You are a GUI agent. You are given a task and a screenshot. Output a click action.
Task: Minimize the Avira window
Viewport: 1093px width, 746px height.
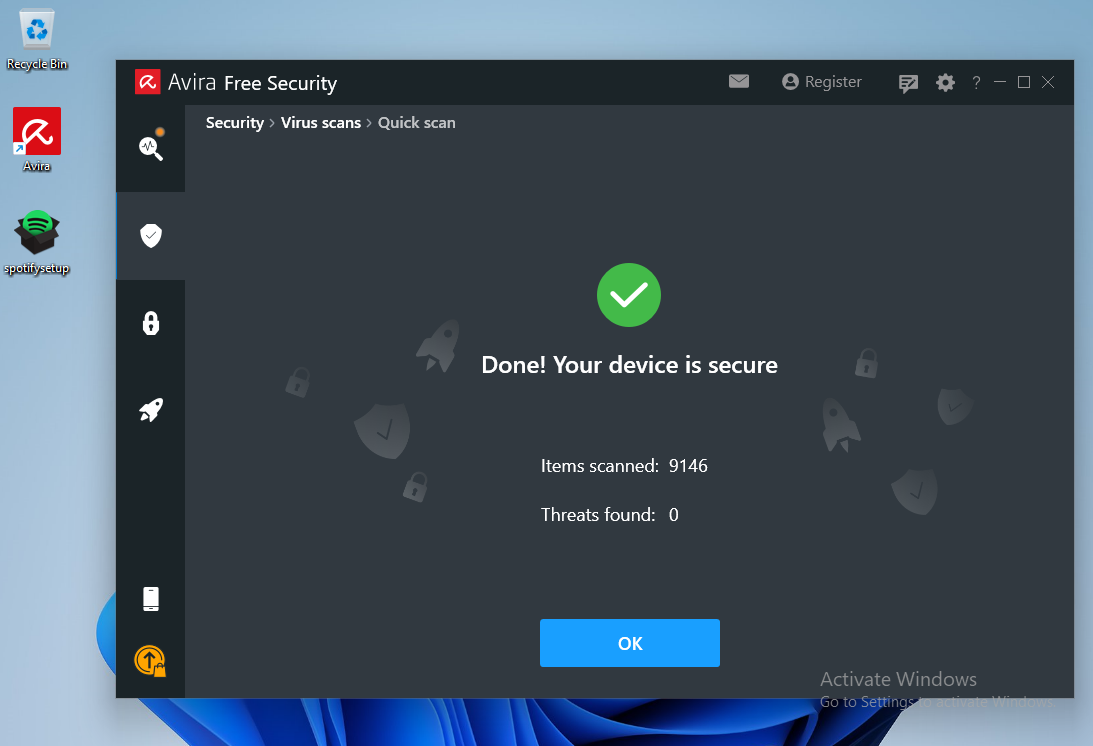click(1000, 83)
